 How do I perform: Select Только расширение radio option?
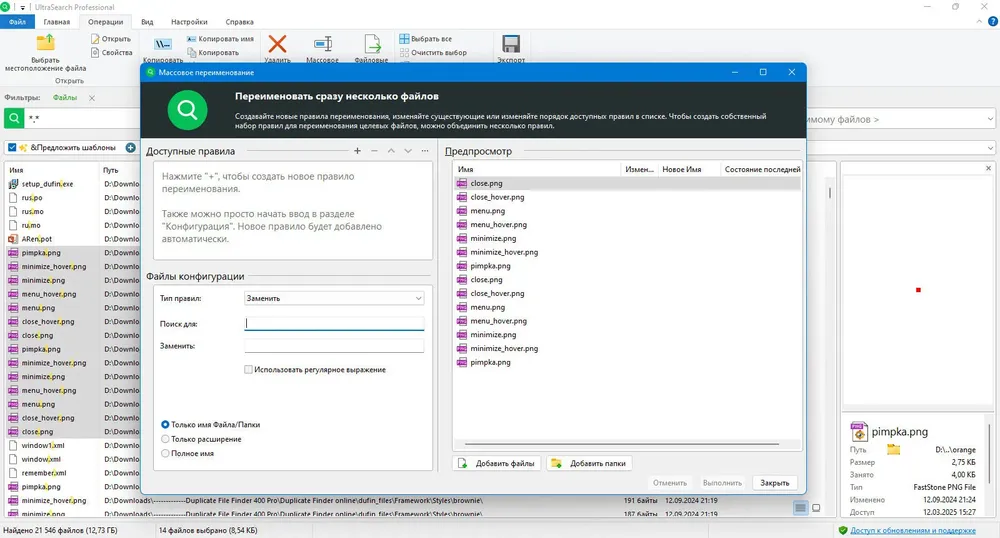tap(165, 439)
